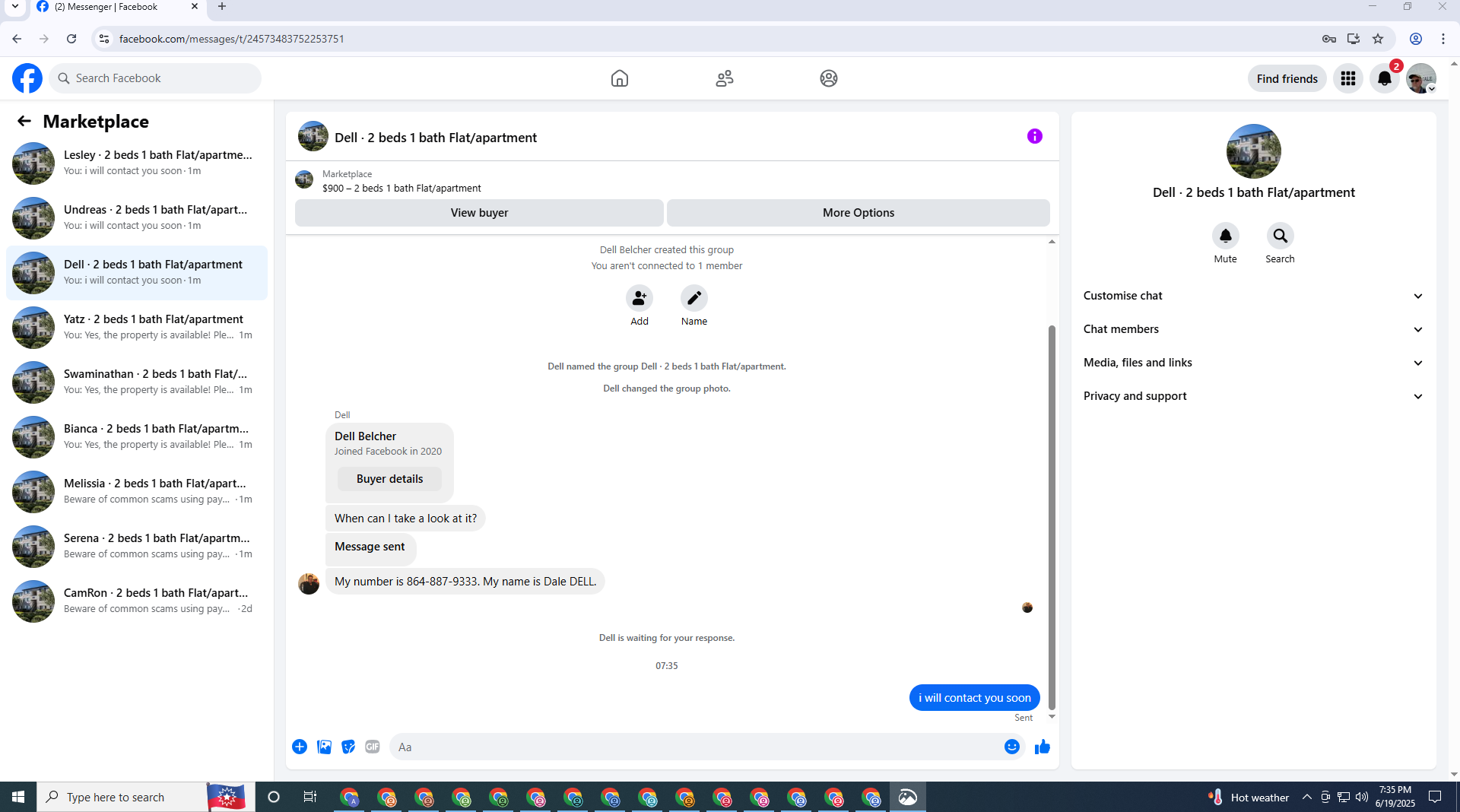The image size is (1460, 812).
Task: Open the listing thumbnail in Marketplace banner
Action: point(304,180)
